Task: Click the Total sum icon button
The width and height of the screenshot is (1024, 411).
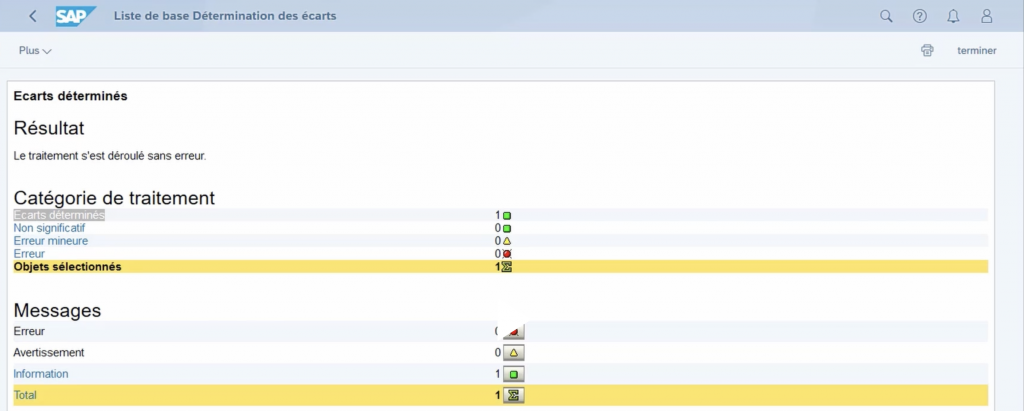Action: coord(513,395)
